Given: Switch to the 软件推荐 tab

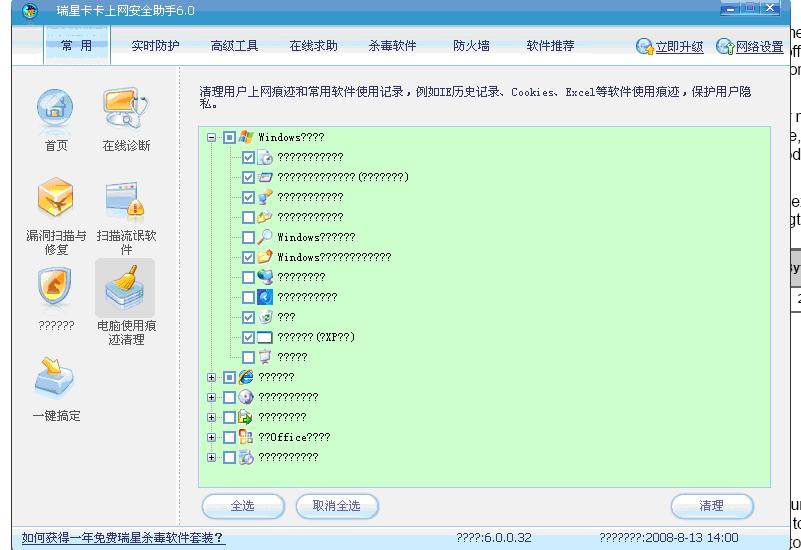Looking at the screenshot, I should pyautogui.click(x=550, y=45).
